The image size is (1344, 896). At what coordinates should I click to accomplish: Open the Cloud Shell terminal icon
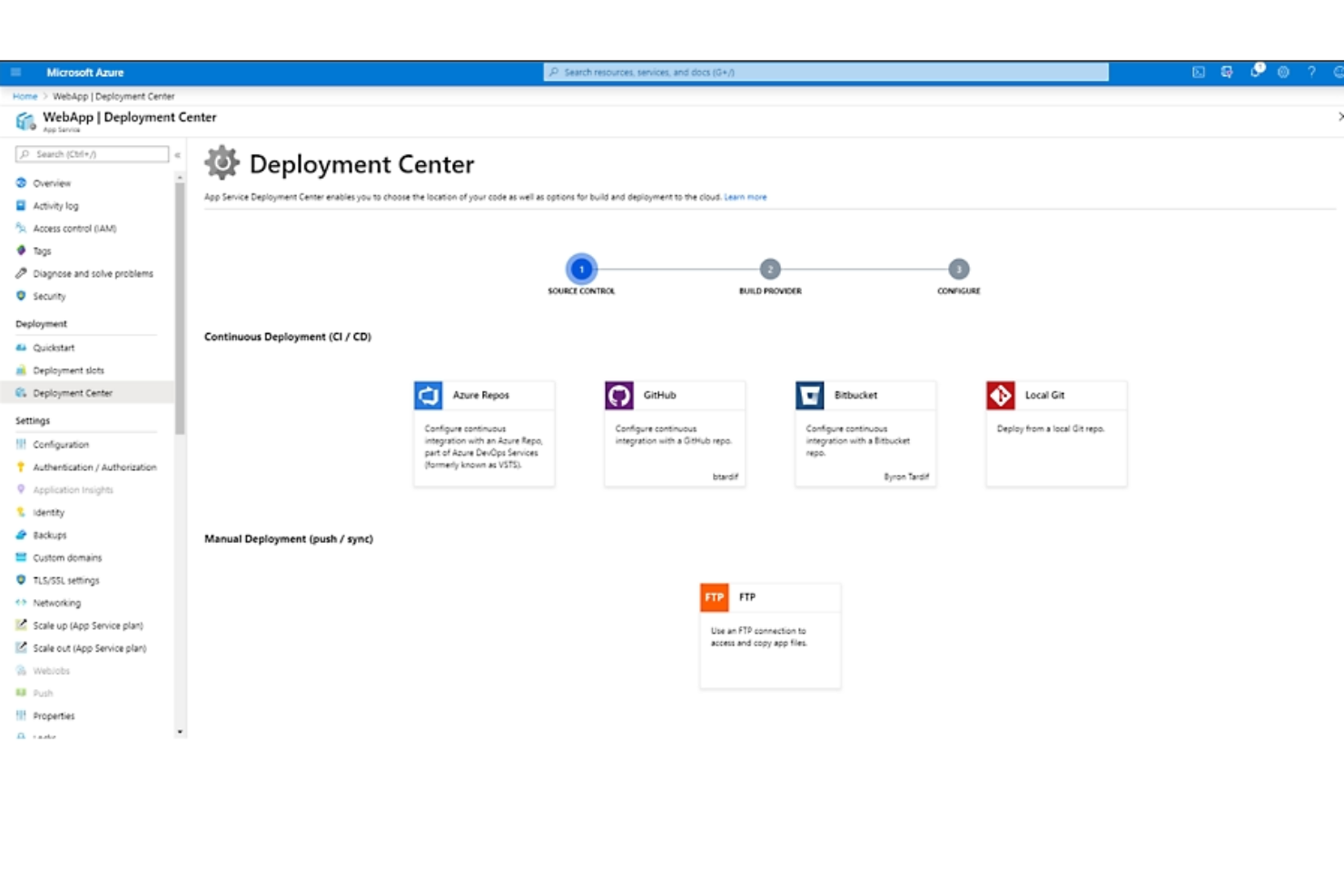click(x=1200, y=72)
